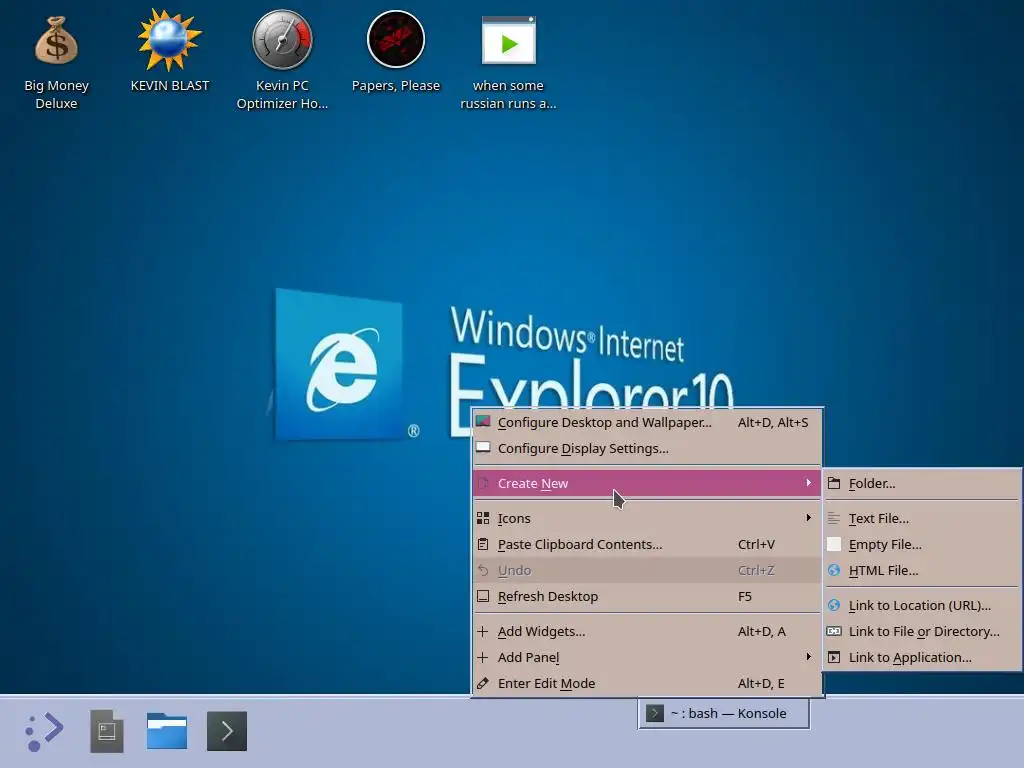
Task: Click the launcher icon beside Link to Application
Action: click(834, 658)
